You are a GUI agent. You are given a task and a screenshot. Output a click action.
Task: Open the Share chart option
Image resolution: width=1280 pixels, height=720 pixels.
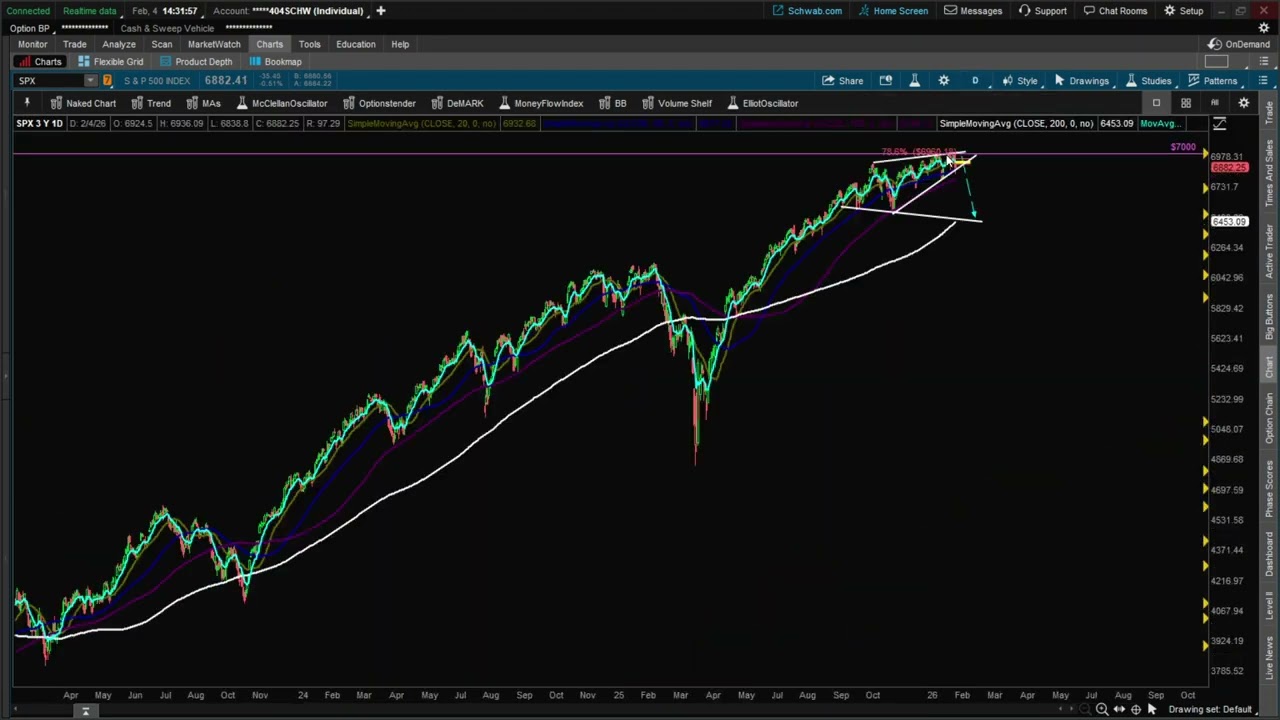point(842,81)
